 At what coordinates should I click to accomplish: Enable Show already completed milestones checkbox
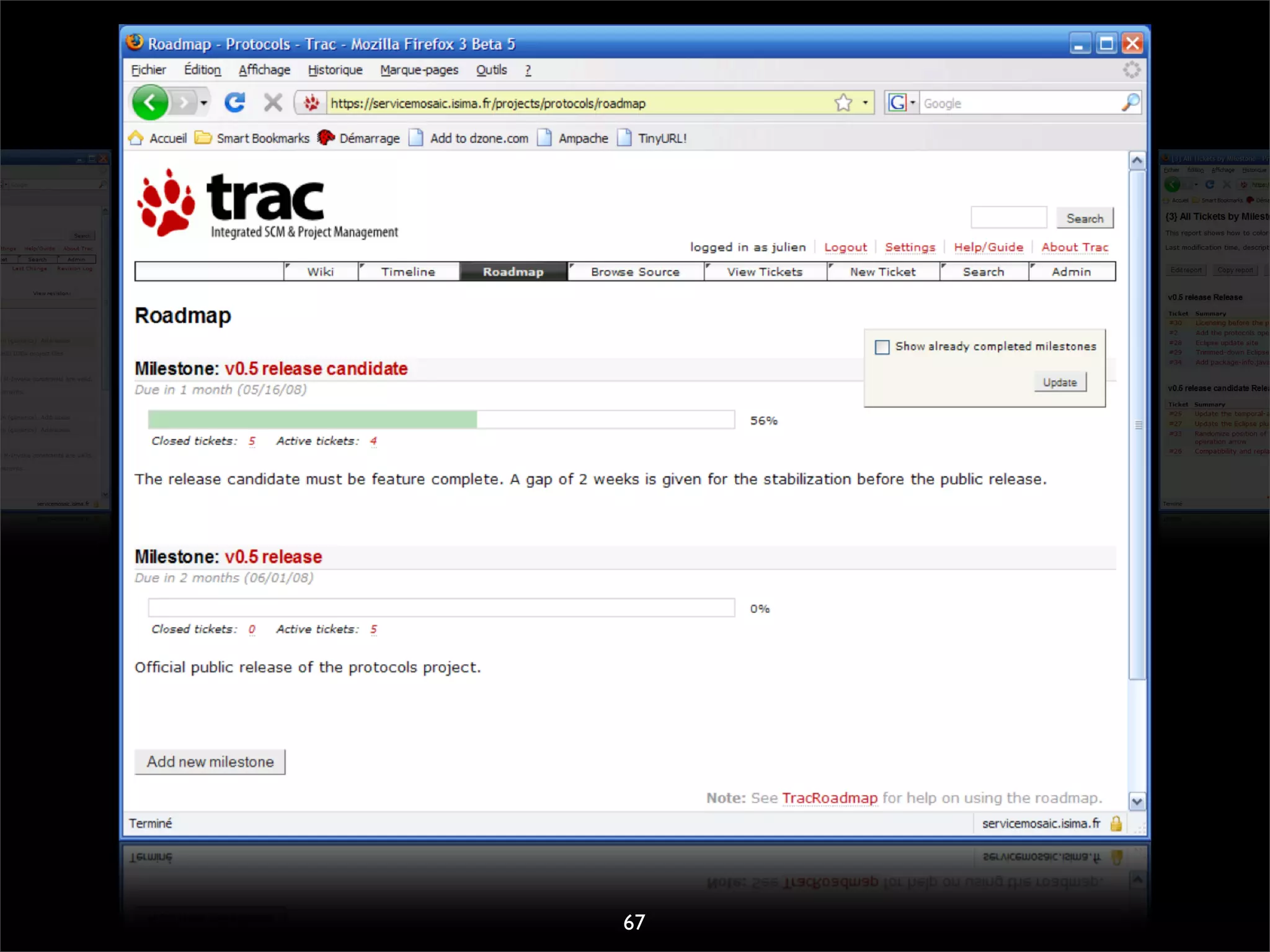point(882,347)
